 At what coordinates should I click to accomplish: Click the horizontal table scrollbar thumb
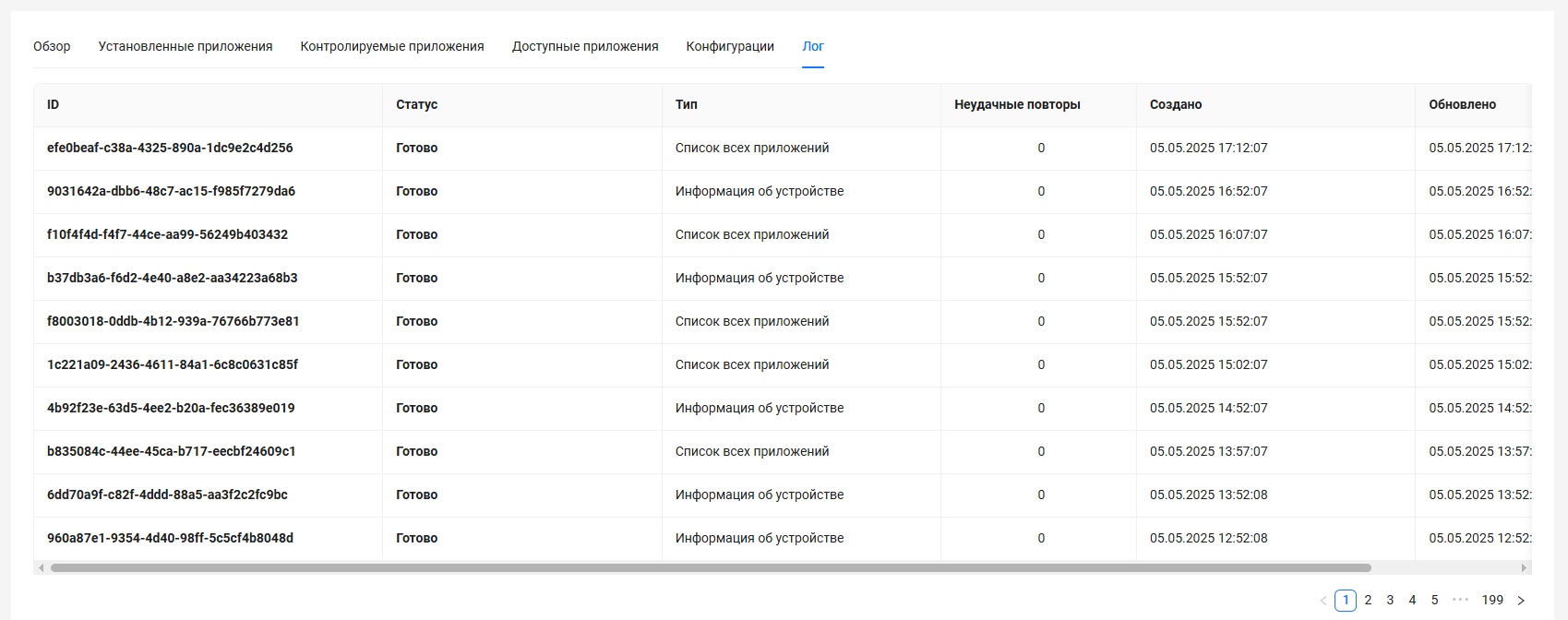point(711,568)
